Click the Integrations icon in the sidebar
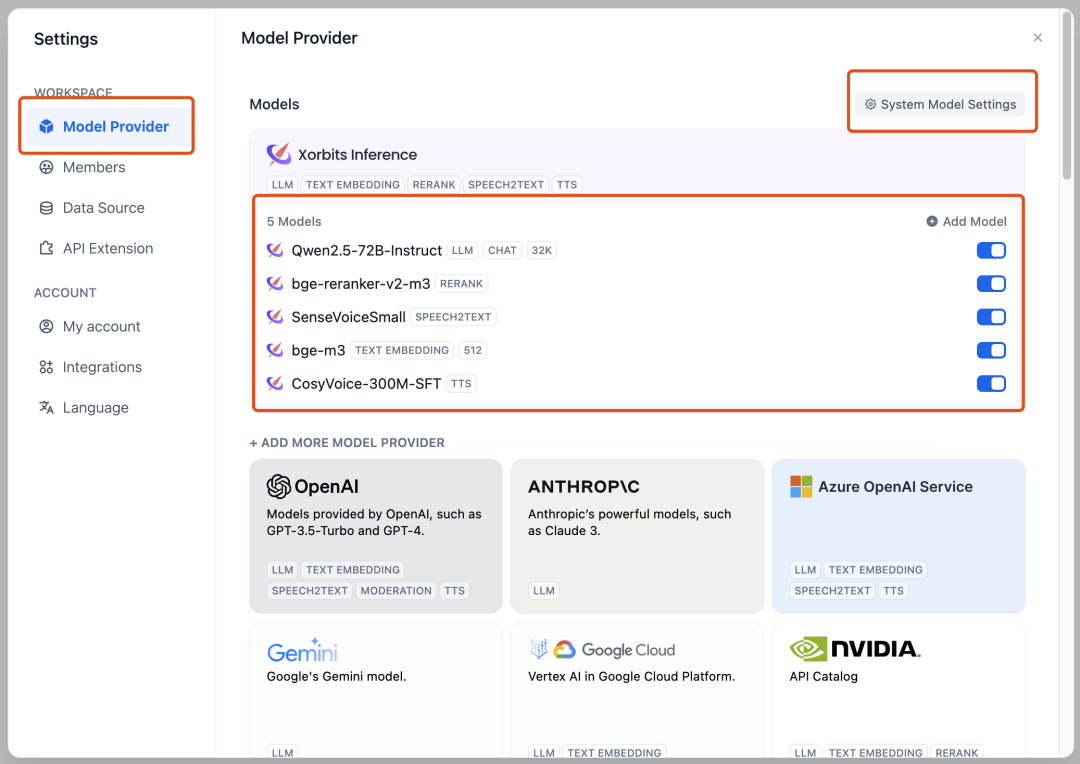The height and width of the screenshot is (764, 1080). pyautogui.click(x=46, y=367)
